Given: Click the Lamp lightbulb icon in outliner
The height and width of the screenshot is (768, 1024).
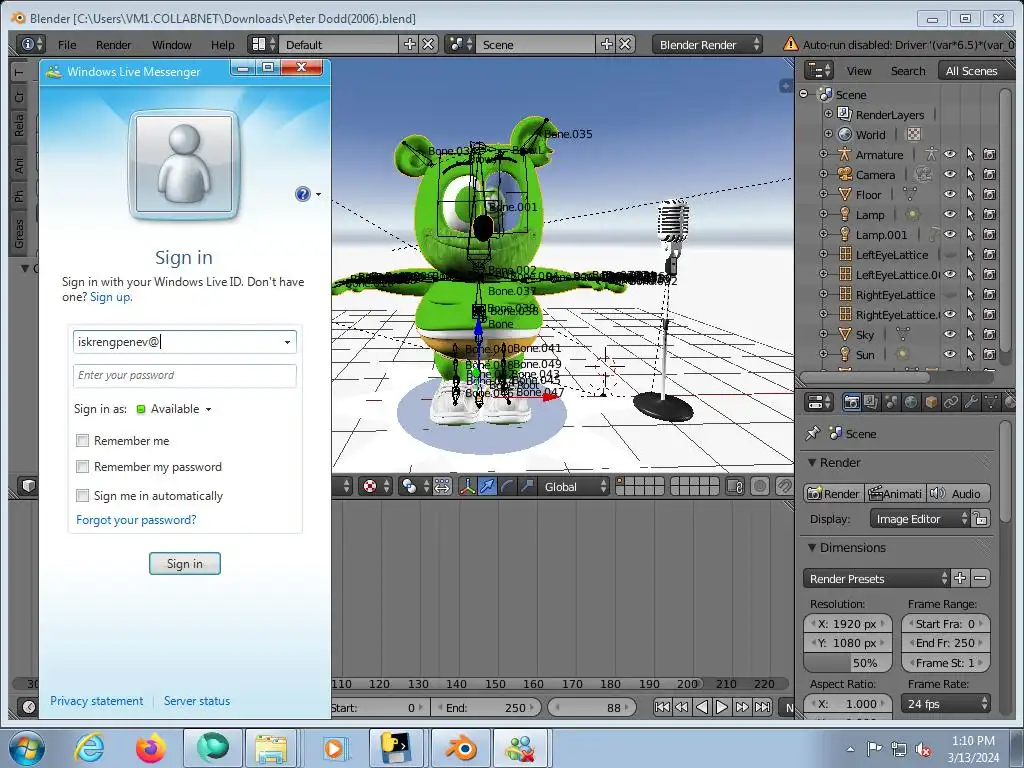Looking at the screenshot, I should [844, 214].
